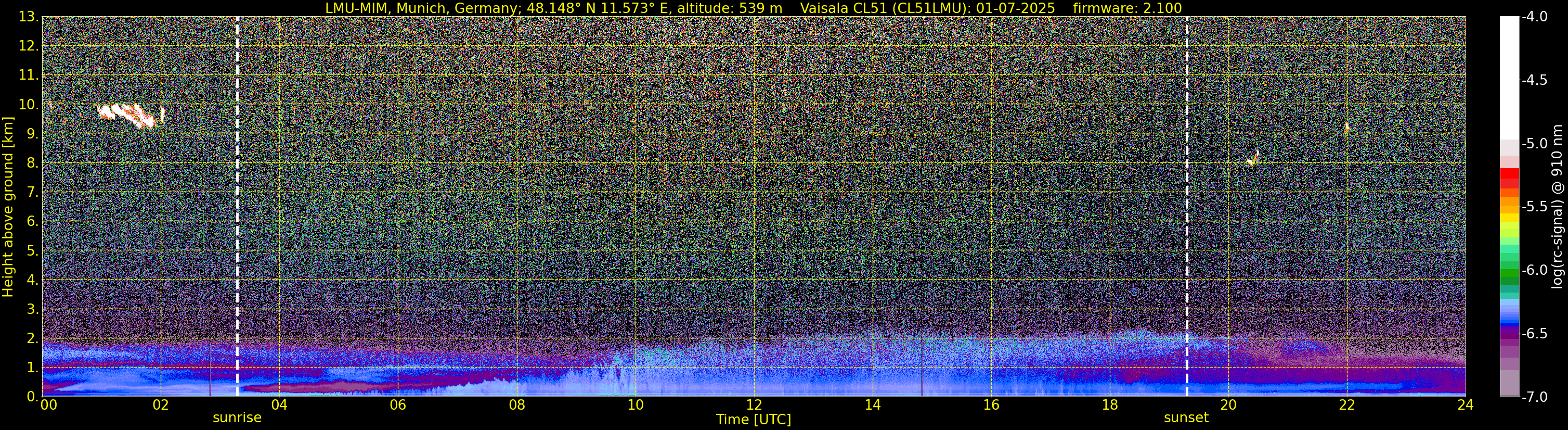1568x430 pixels.
Task: Click the height axis tick '3.'
Action: pyautogui.click(x=32, y=309)
